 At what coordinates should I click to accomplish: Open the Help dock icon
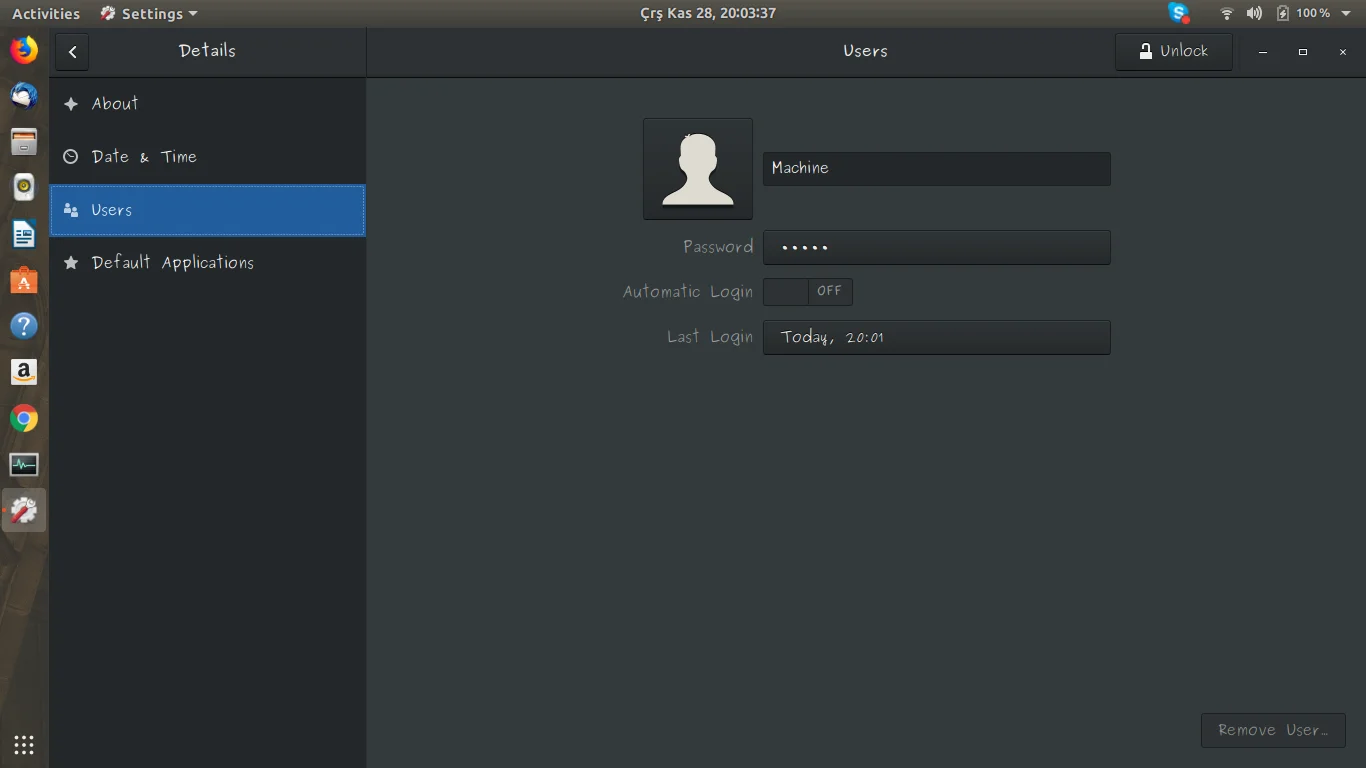[24, 326]
